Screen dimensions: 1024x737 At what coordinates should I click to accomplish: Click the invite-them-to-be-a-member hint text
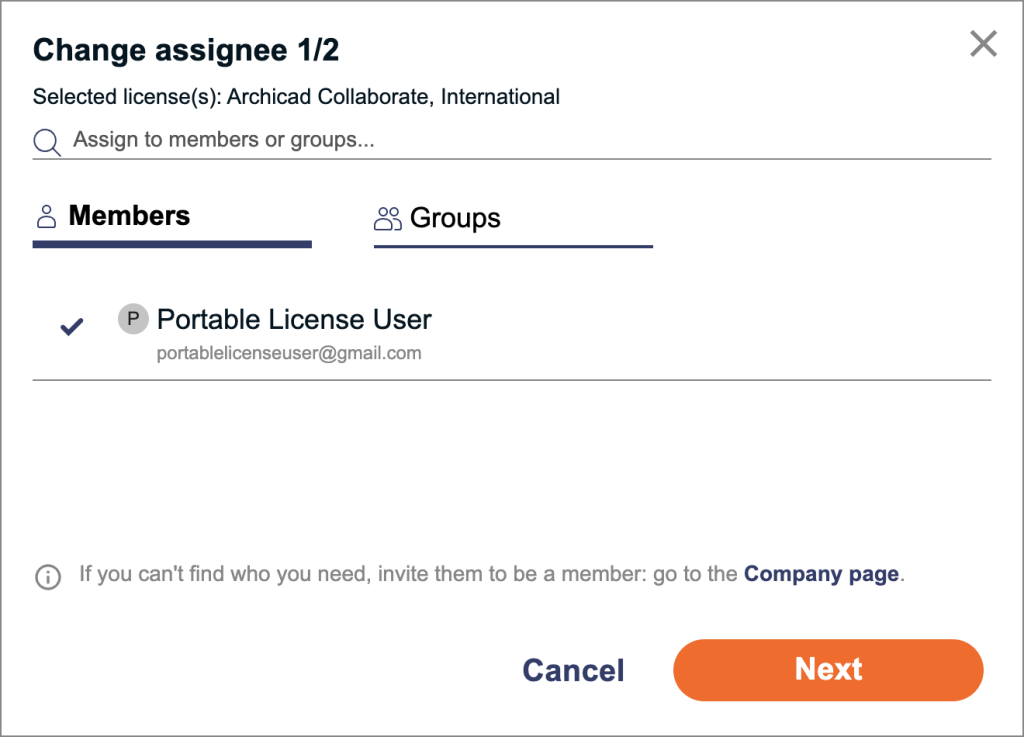point(410,575)
